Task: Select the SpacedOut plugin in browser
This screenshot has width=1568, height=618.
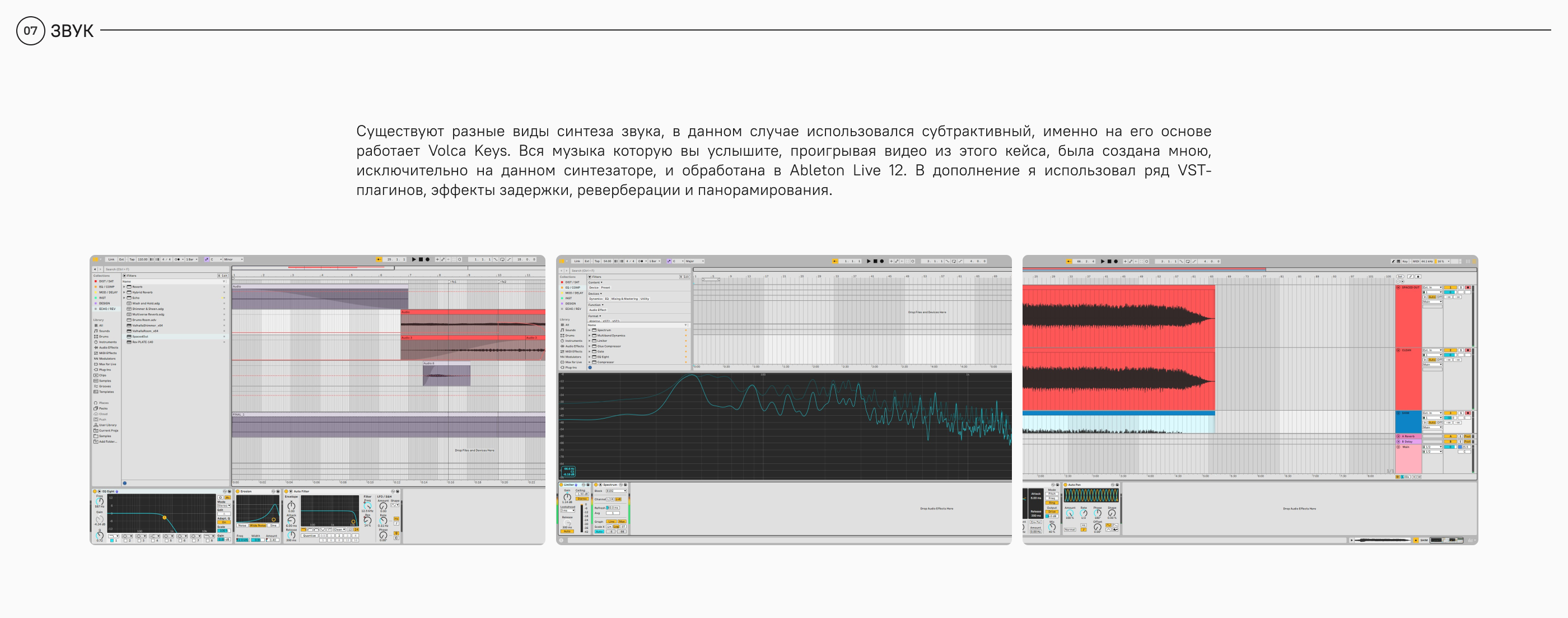Action: (x=140, y=336)
